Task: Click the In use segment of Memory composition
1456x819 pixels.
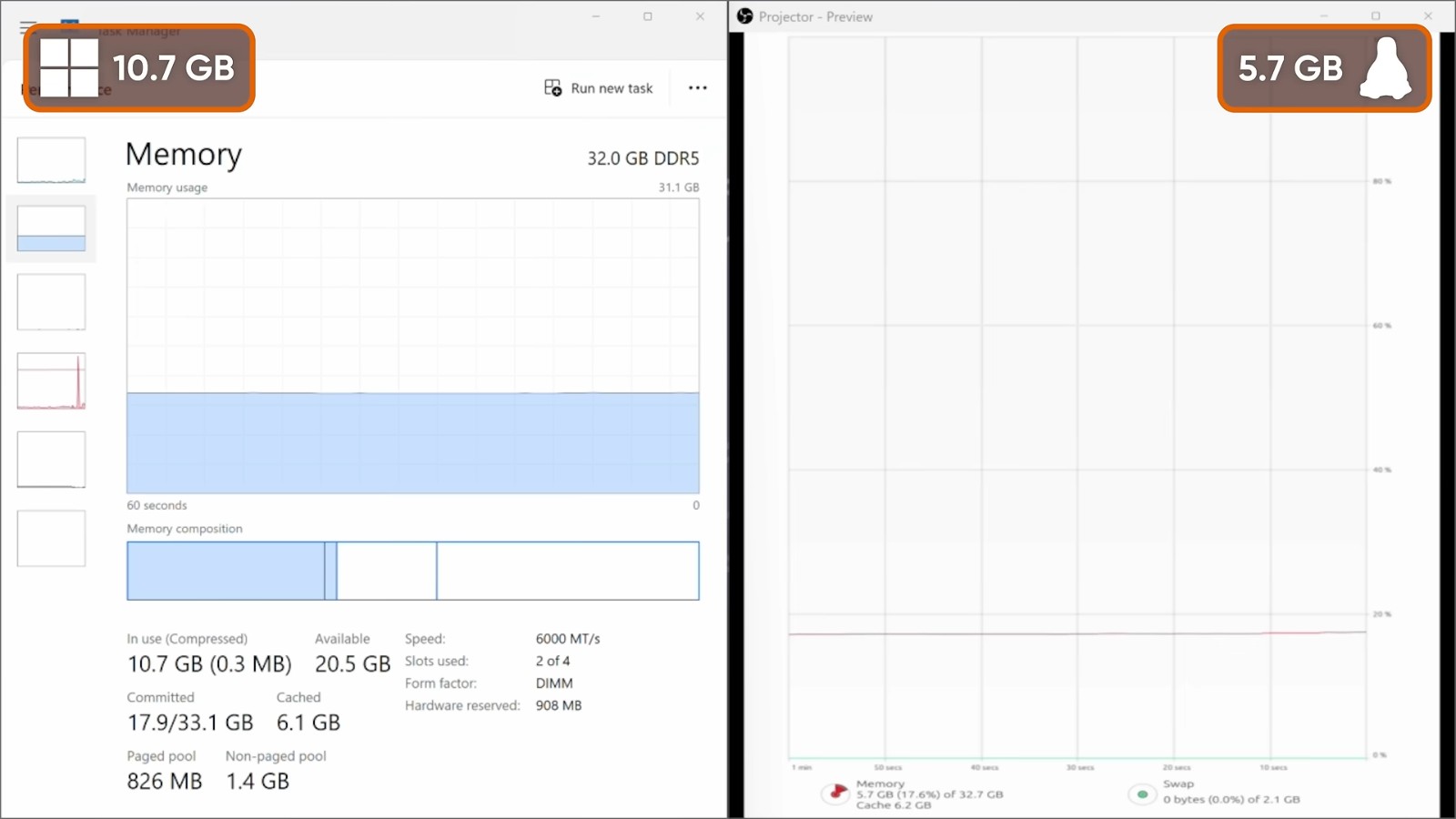Action: (x=226, y=571)
